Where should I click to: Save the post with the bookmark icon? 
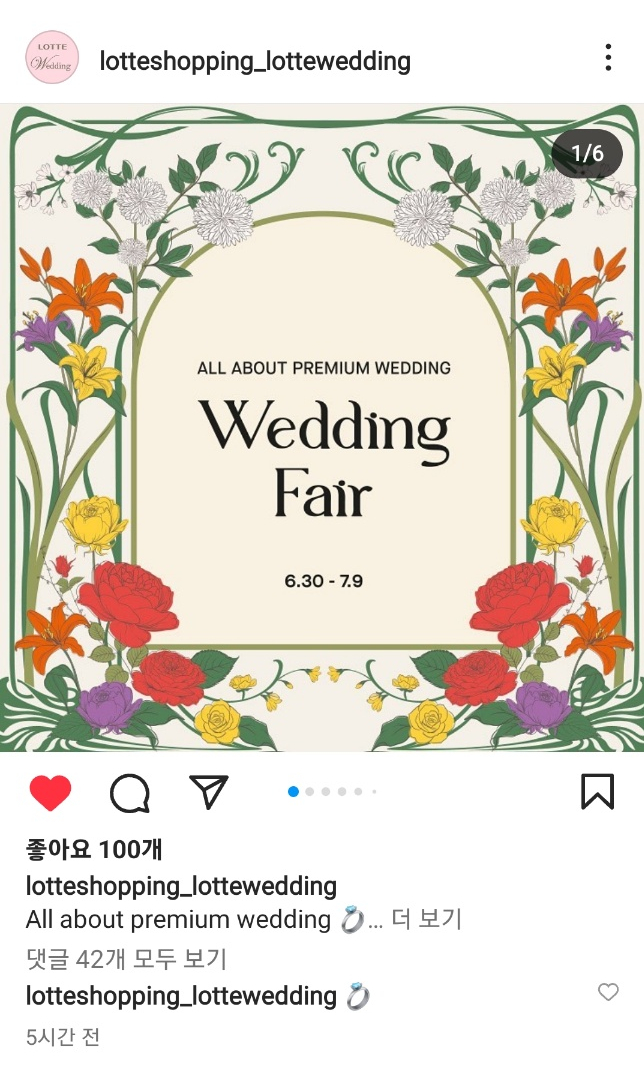tap(597, 792)
